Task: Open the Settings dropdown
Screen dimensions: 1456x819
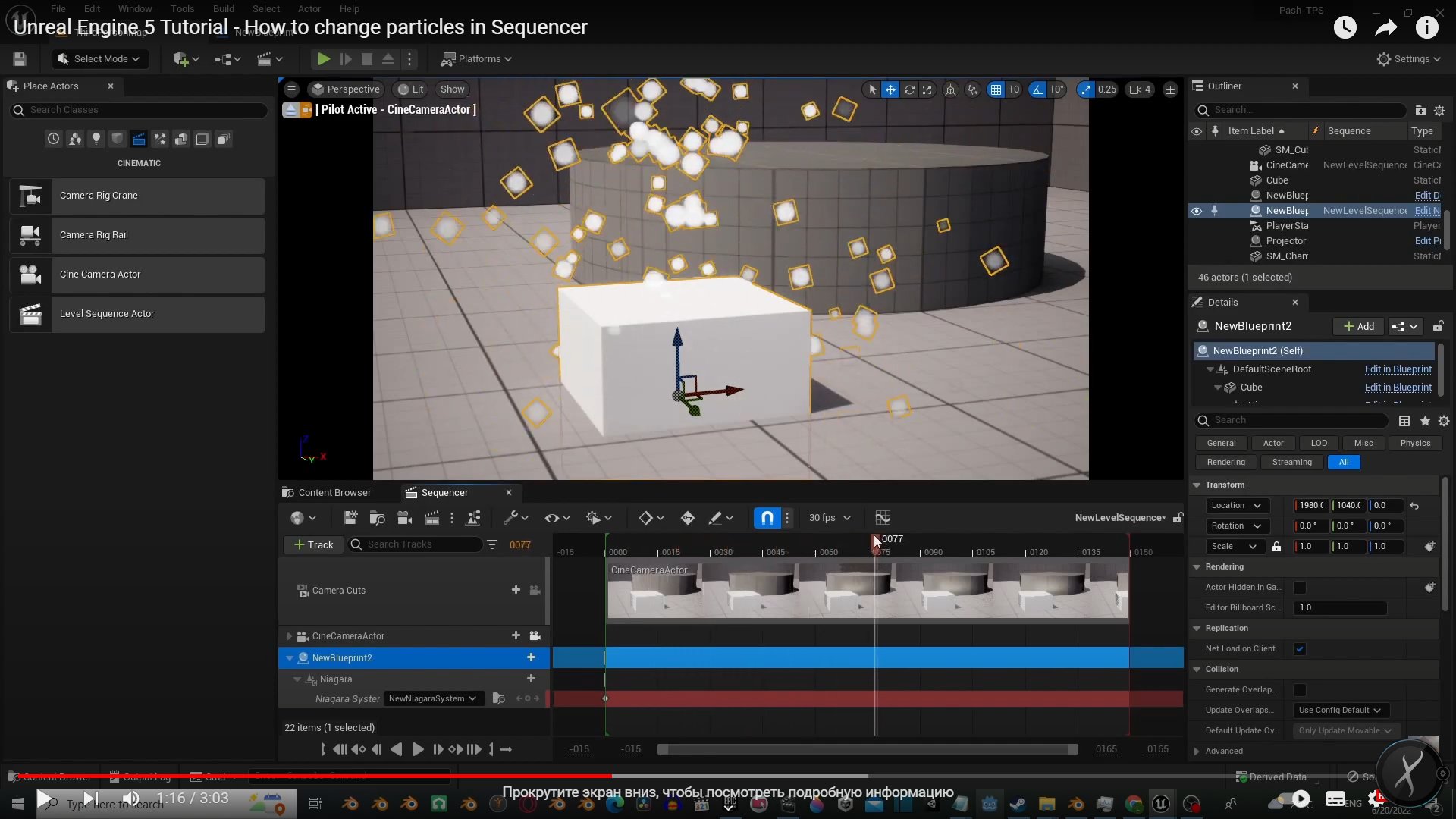Action: 1409,59
